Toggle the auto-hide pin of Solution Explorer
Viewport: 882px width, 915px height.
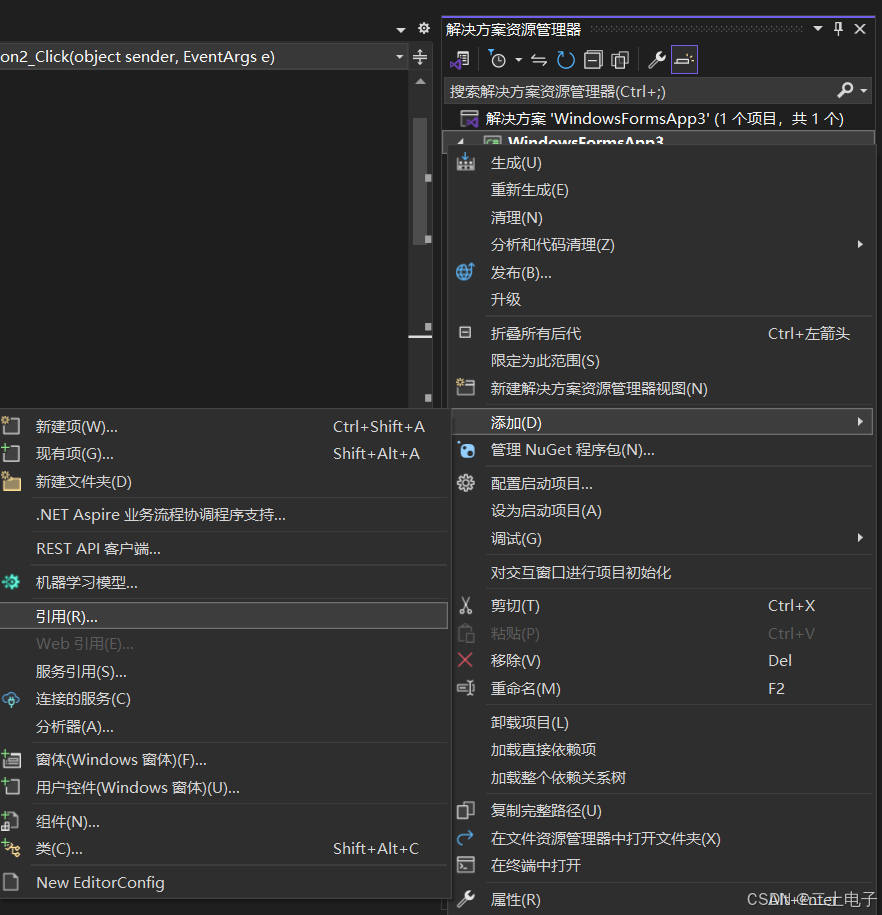click(x=838, y=29)
